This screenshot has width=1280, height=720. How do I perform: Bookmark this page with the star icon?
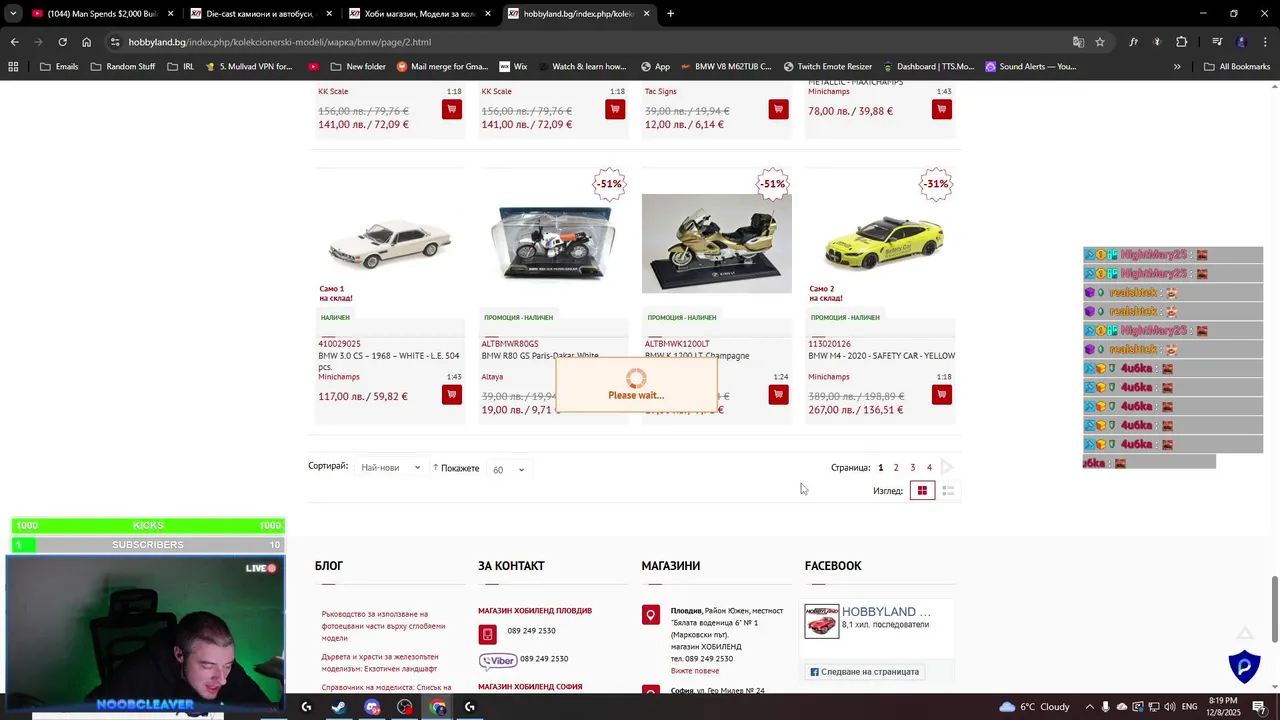pyautogui.click(x=1100, y=42)
